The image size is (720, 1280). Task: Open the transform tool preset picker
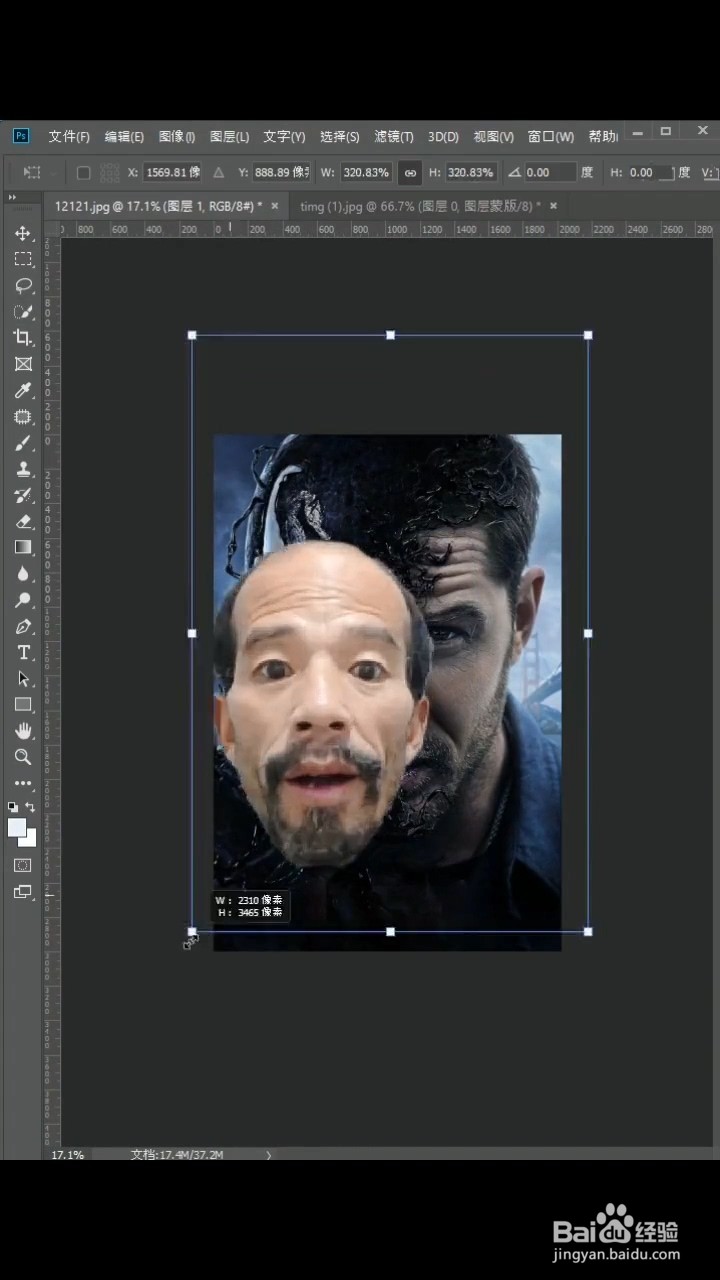37,172
